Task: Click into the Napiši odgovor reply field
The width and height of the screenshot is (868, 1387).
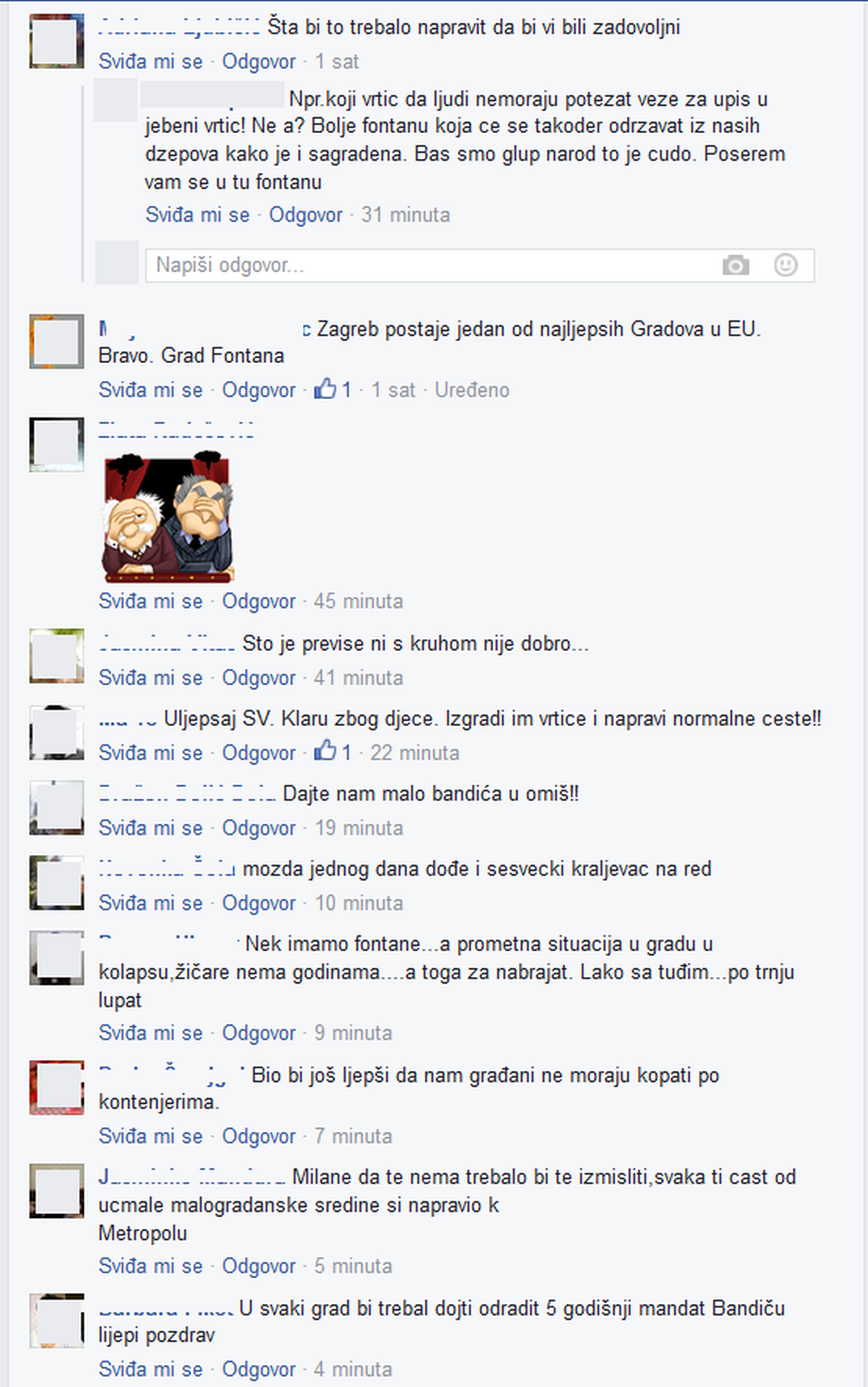Action: pos(479,266)
